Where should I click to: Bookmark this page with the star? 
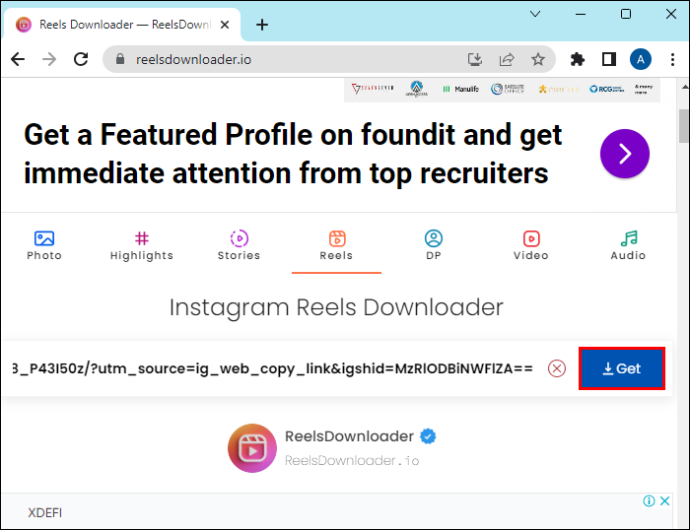538,59
